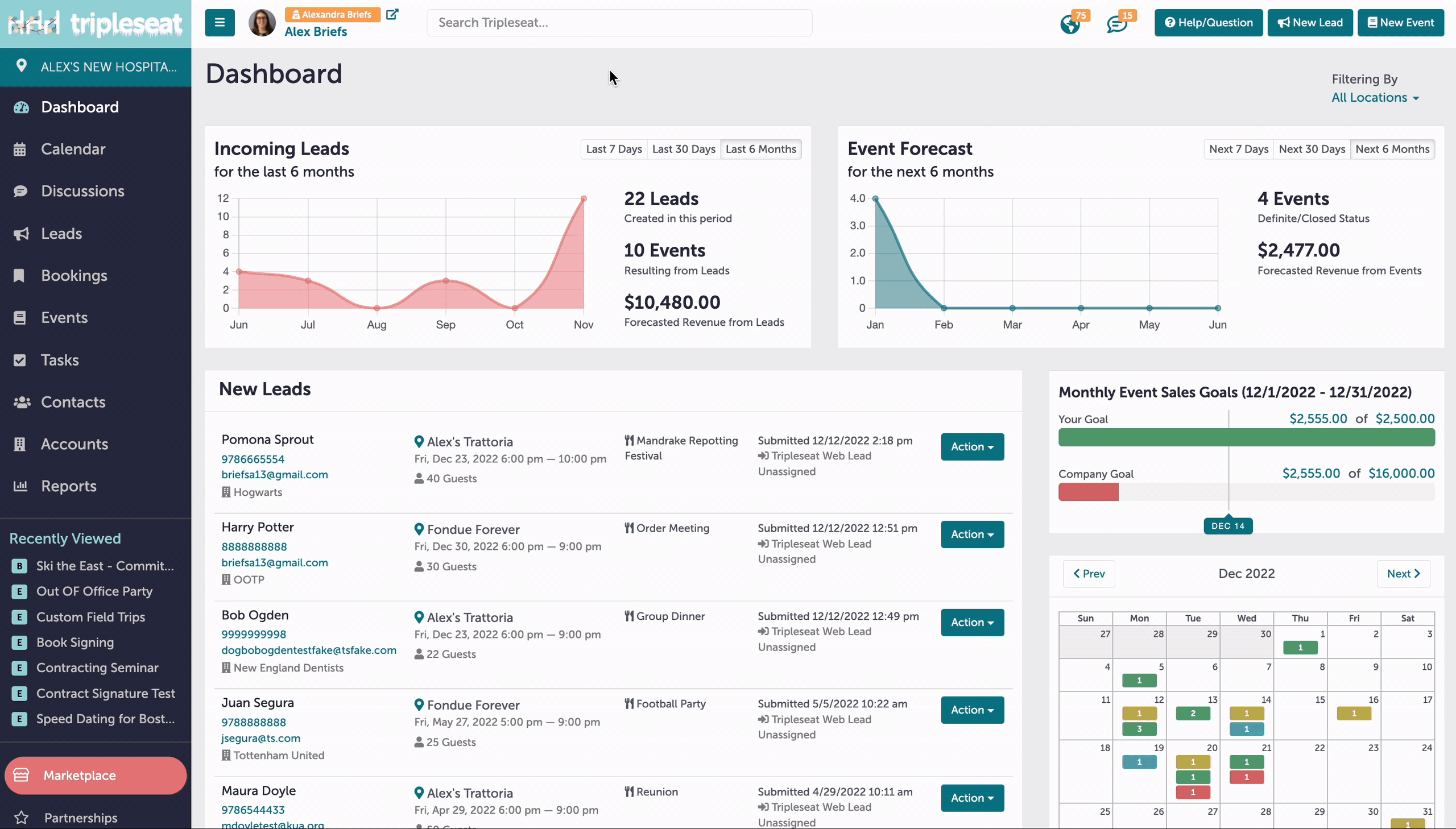Click the New Lead button
1456x829 pixels.
[1310, 23]
